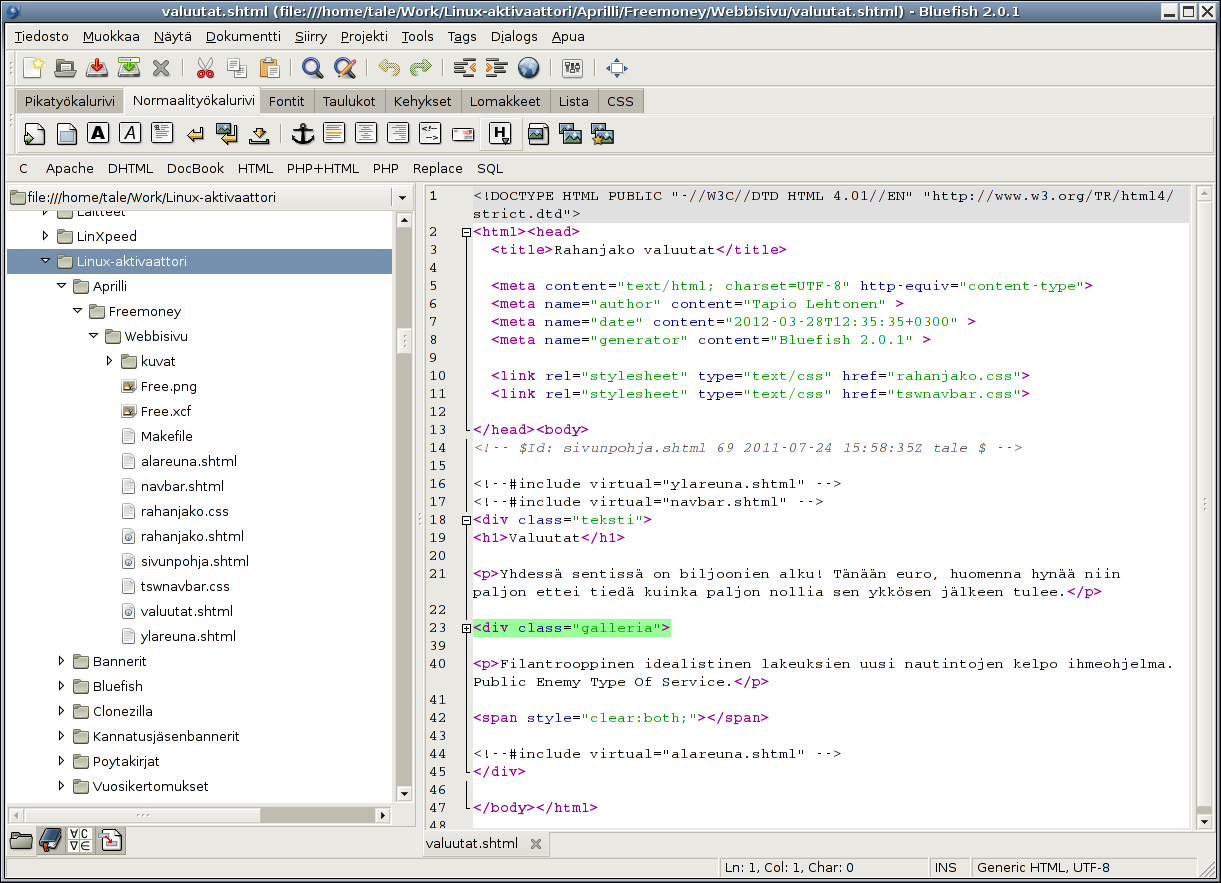Insert a line break with the return arrow icon
The width and height of the screenshot is (1221, 883).
pyautogui.click(x=194, y=133)
